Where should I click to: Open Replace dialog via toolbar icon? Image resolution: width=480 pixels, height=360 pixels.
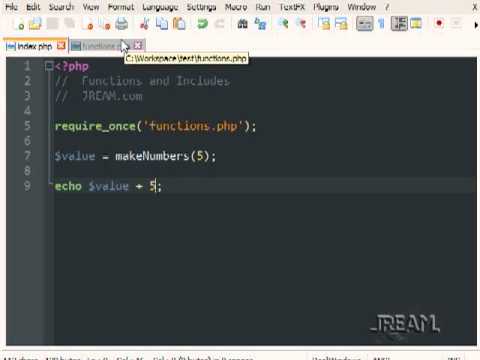260,24
